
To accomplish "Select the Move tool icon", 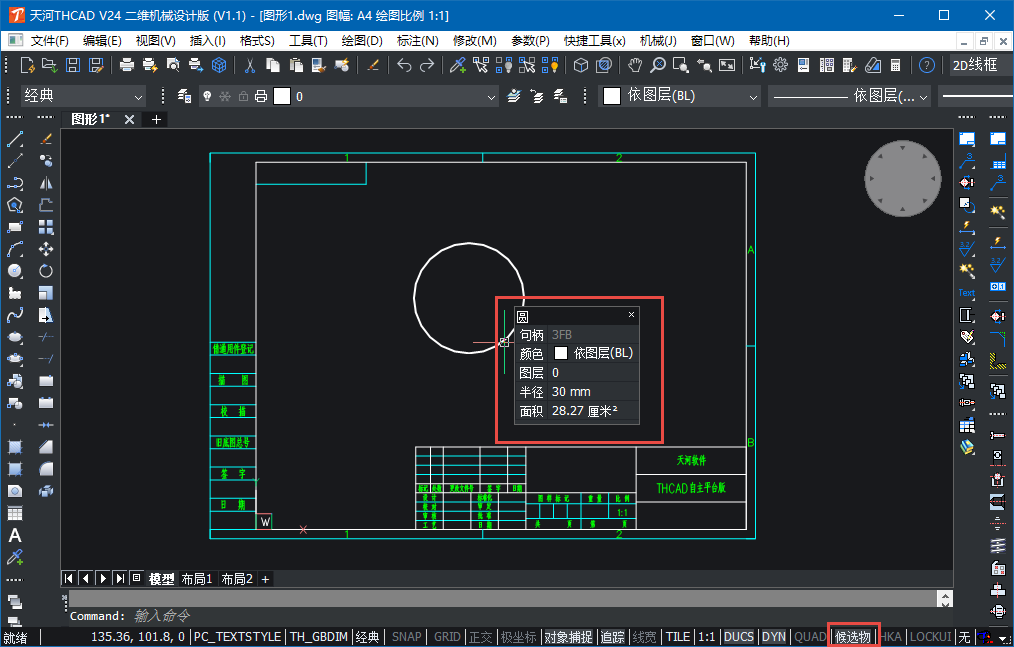I will (46, 249).
